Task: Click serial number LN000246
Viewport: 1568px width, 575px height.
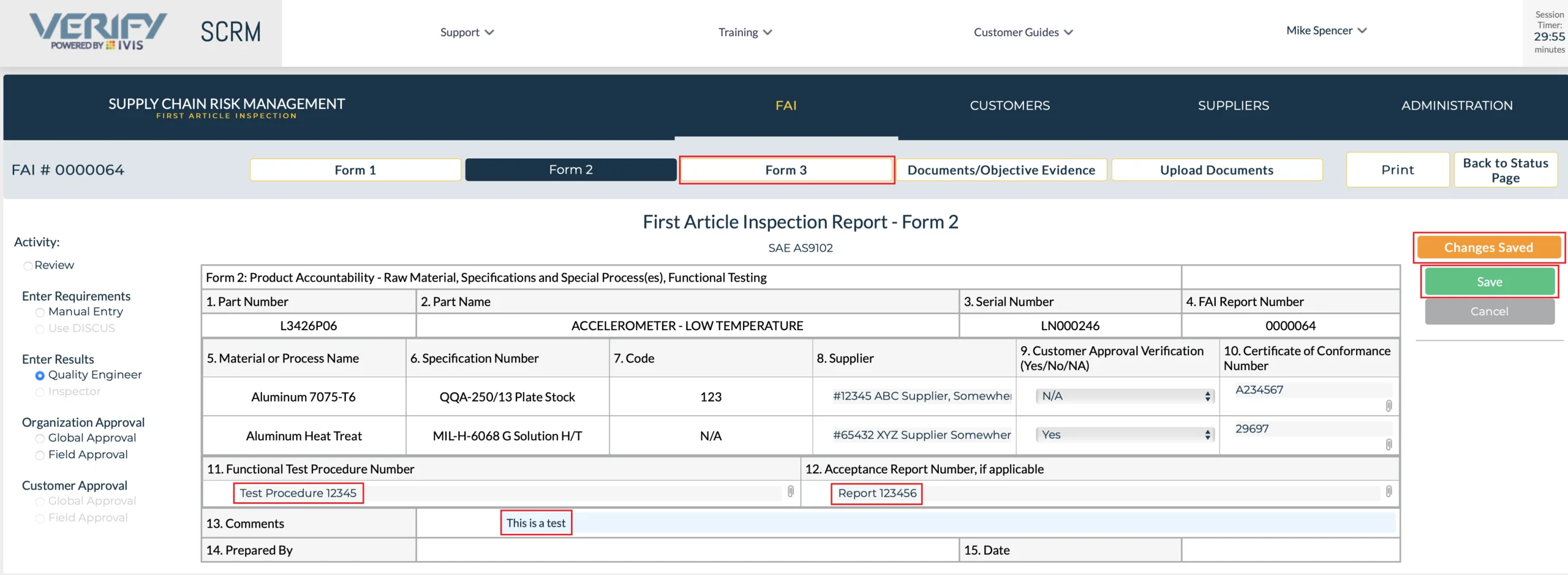Action: [1070, 326]
